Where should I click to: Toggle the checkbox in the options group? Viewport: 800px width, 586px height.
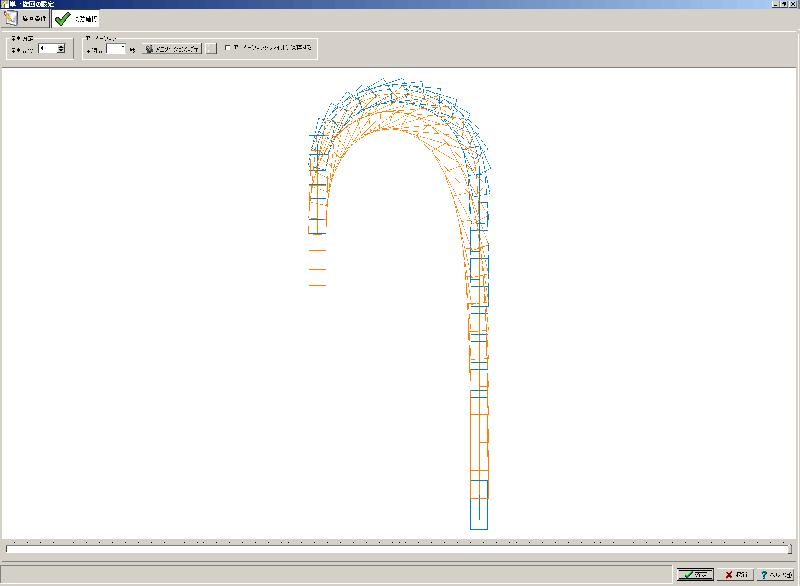(x=228, y=47)
